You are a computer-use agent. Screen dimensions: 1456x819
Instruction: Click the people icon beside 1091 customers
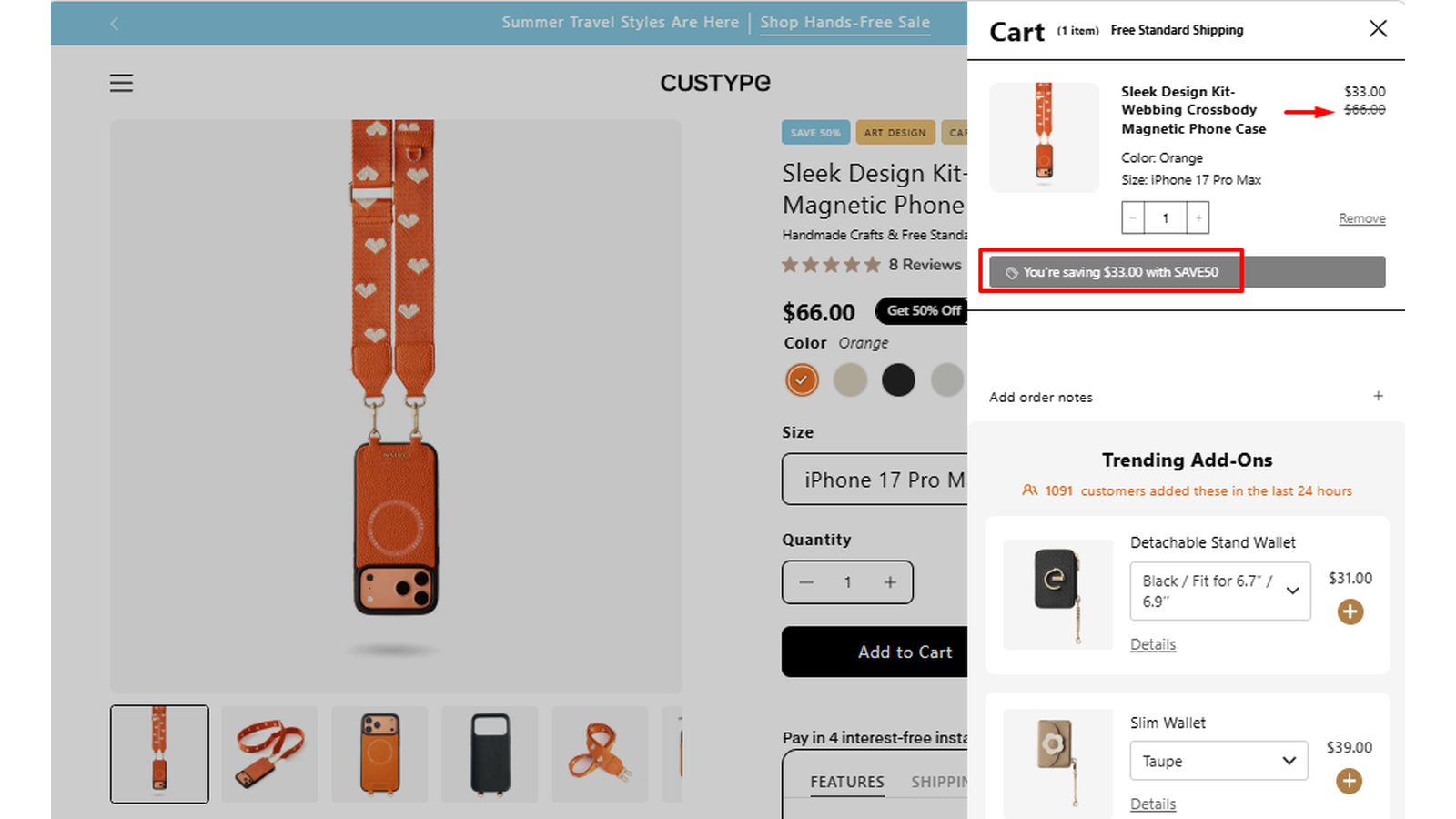(1029, 490)
